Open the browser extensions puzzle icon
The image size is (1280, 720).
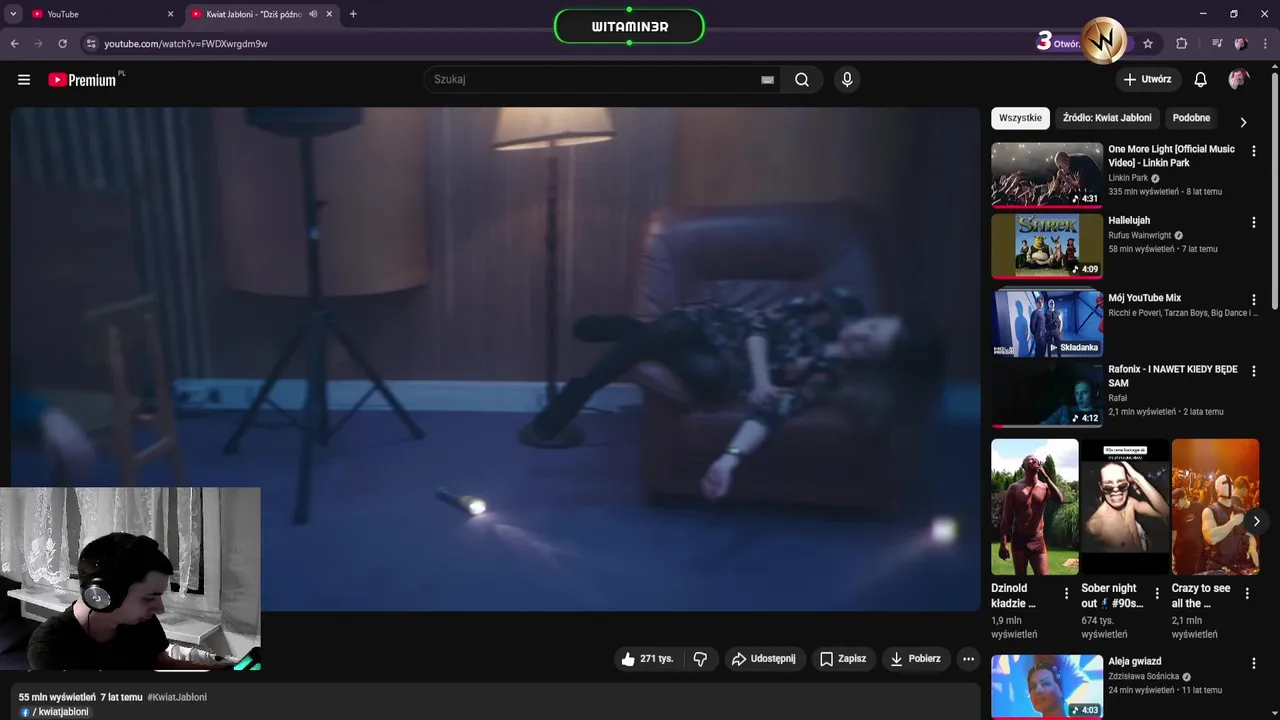(1182, 44)
